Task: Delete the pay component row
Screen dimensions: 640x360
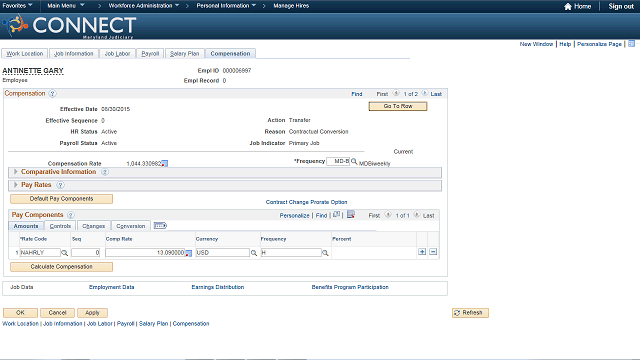Action: click(x=433, y=252)
